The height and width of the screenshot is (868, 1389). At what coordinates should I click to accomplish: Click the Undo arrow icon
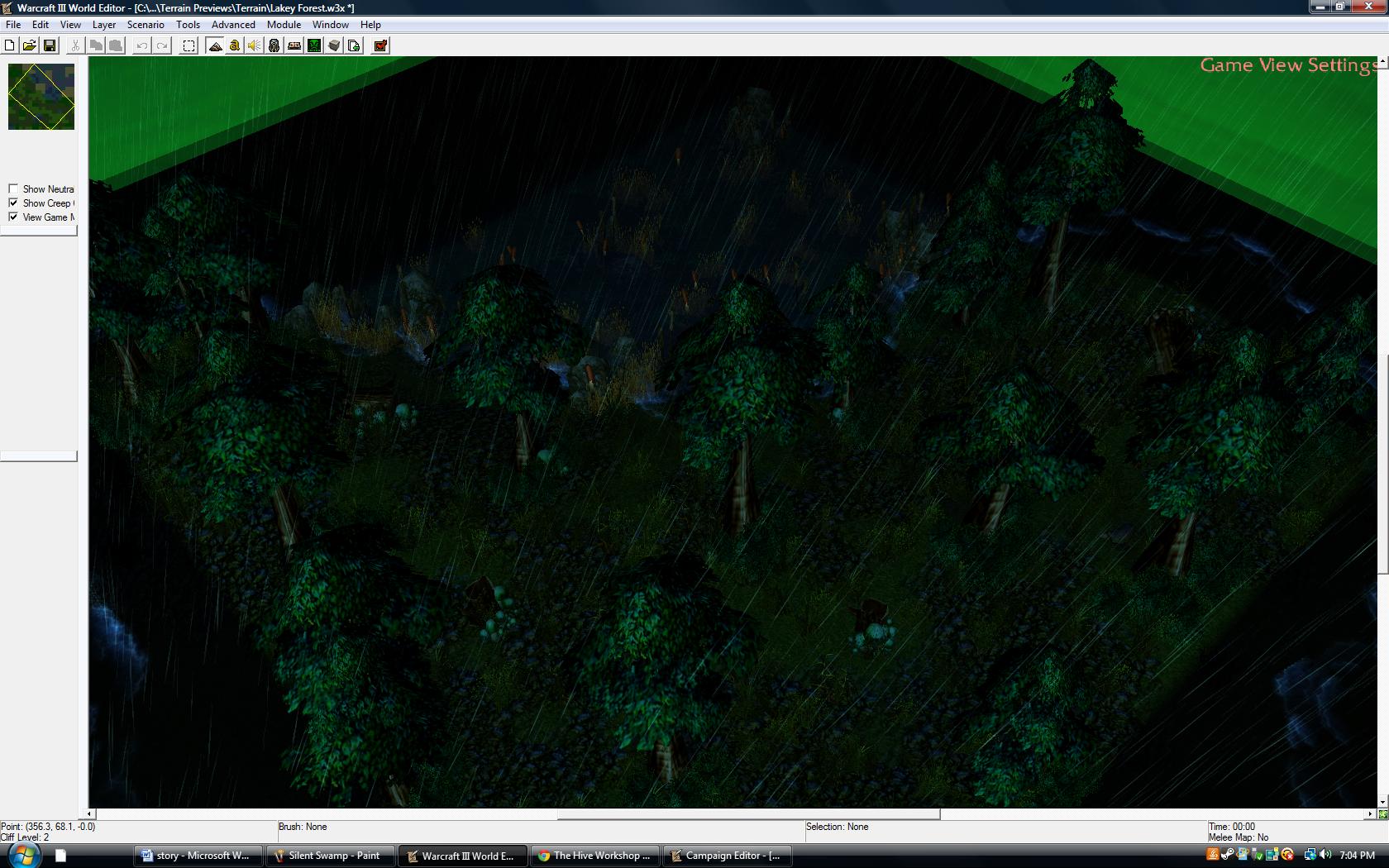tap(142, 45)
